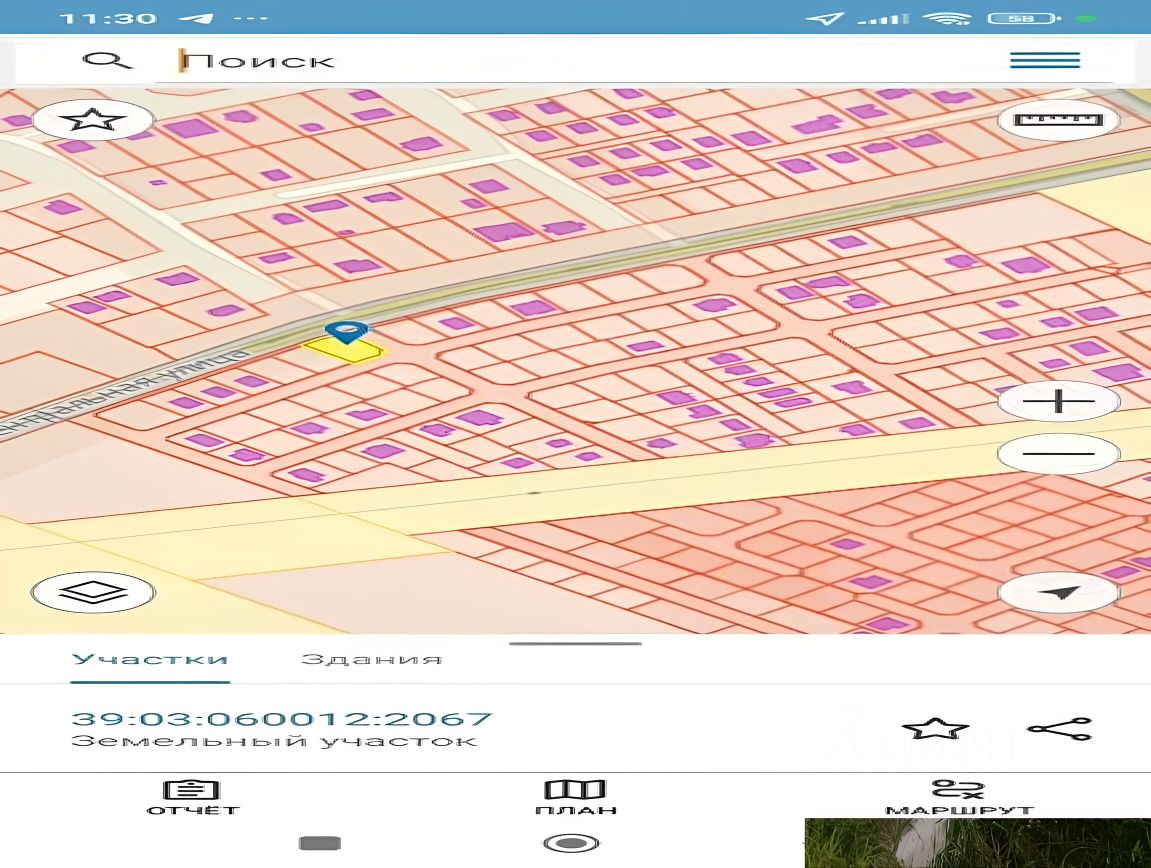The height and width of the screenshot is (868, 1151).
Task: Tap the bottom sheet drag handle
Action: pos(576,643)
